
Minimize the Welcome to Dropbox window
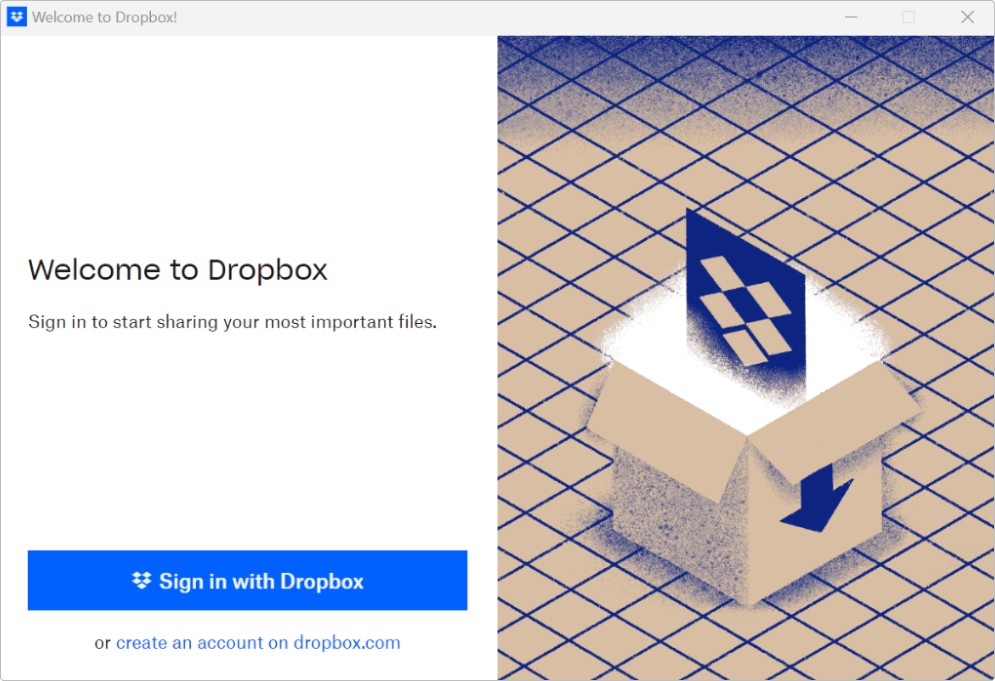pyautogui.click(x=851, y=17)
